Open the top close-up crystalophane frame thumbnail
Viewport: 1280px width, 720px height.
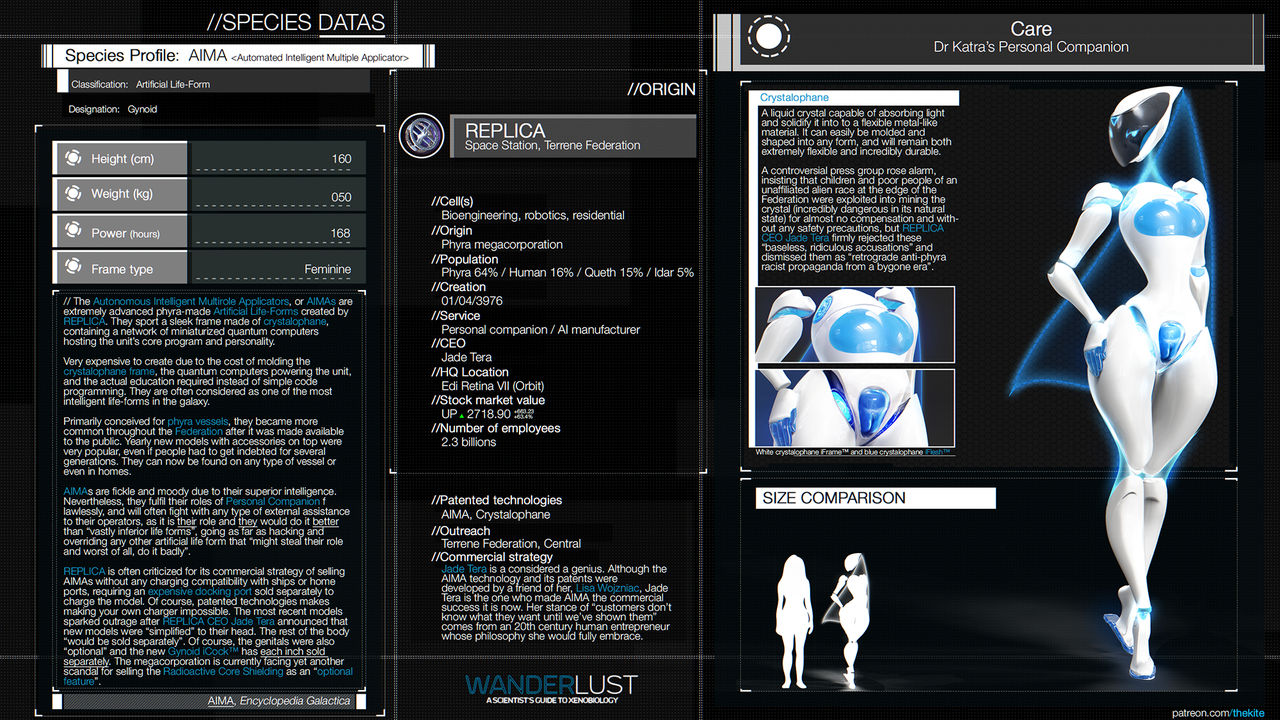(855, 325)
